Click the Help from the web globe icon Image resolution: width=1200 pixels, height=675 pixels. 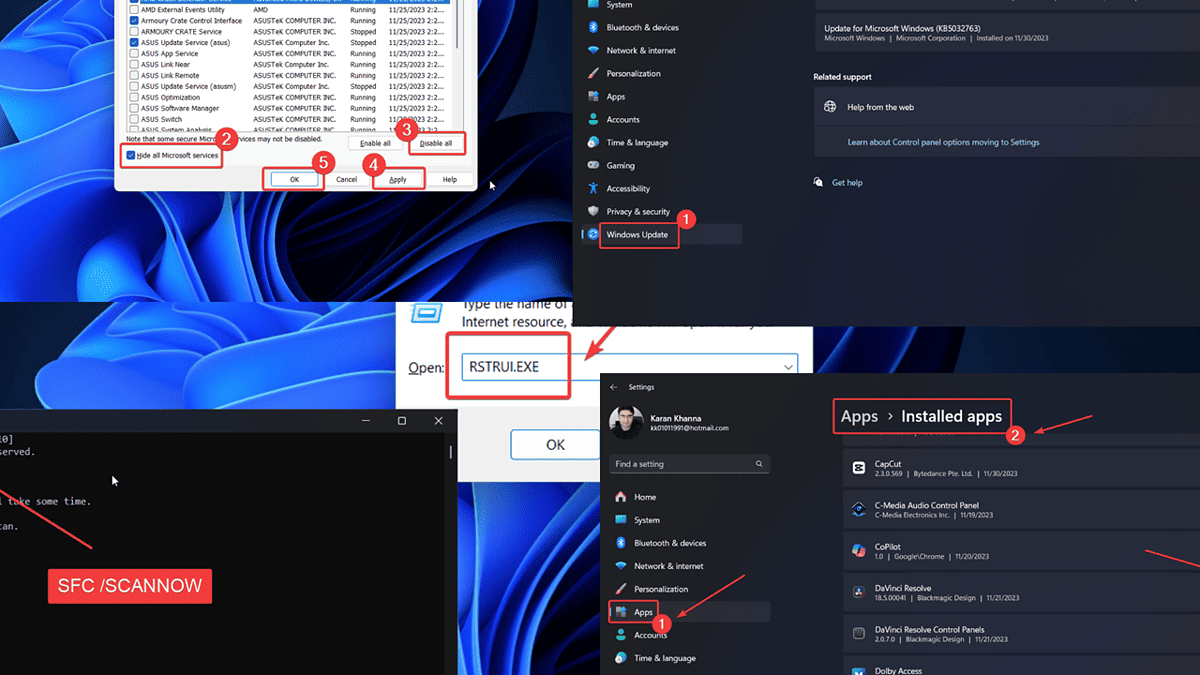coord(830,106)
